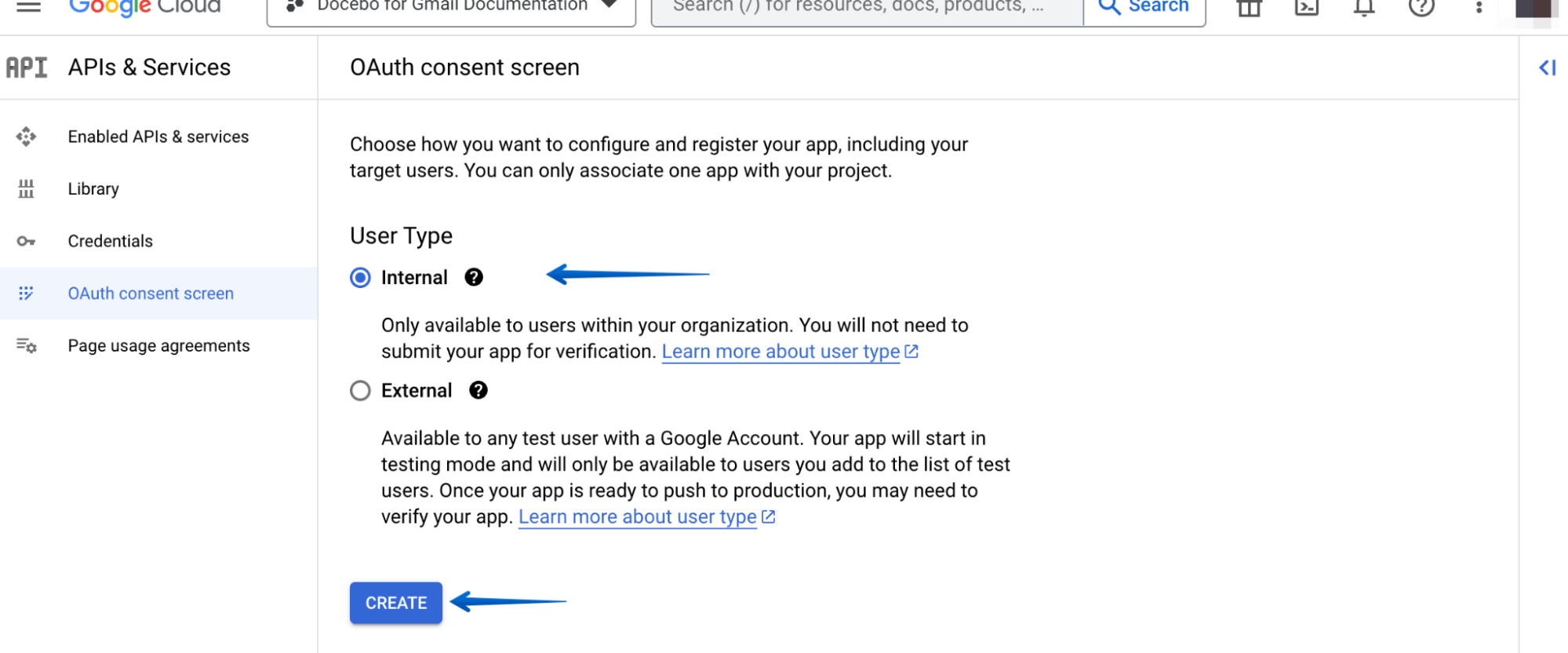Click the Page usage agreements icon

(x=26, y=345)
